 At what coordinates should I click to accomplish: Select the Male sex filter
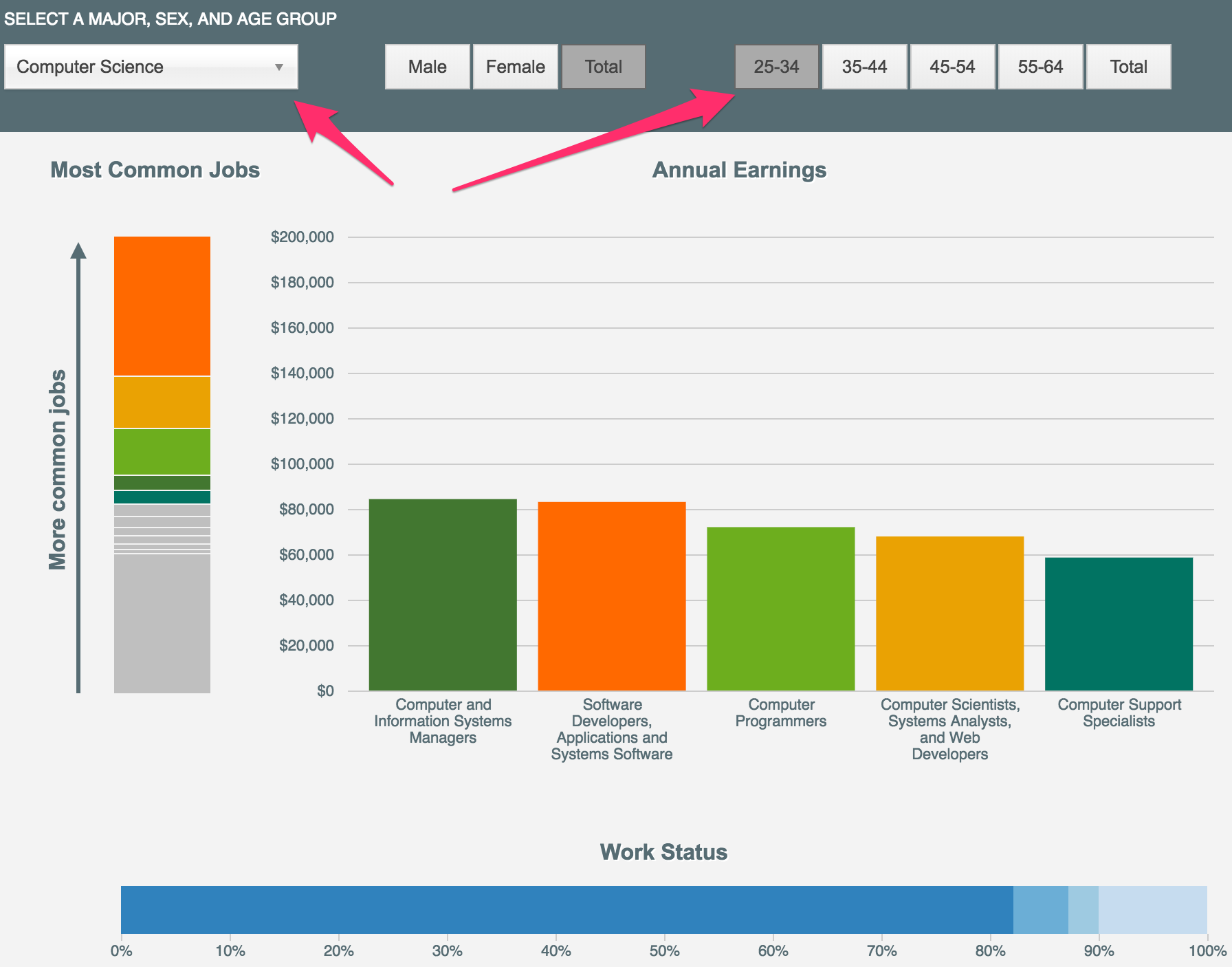(x=427, y=67)
